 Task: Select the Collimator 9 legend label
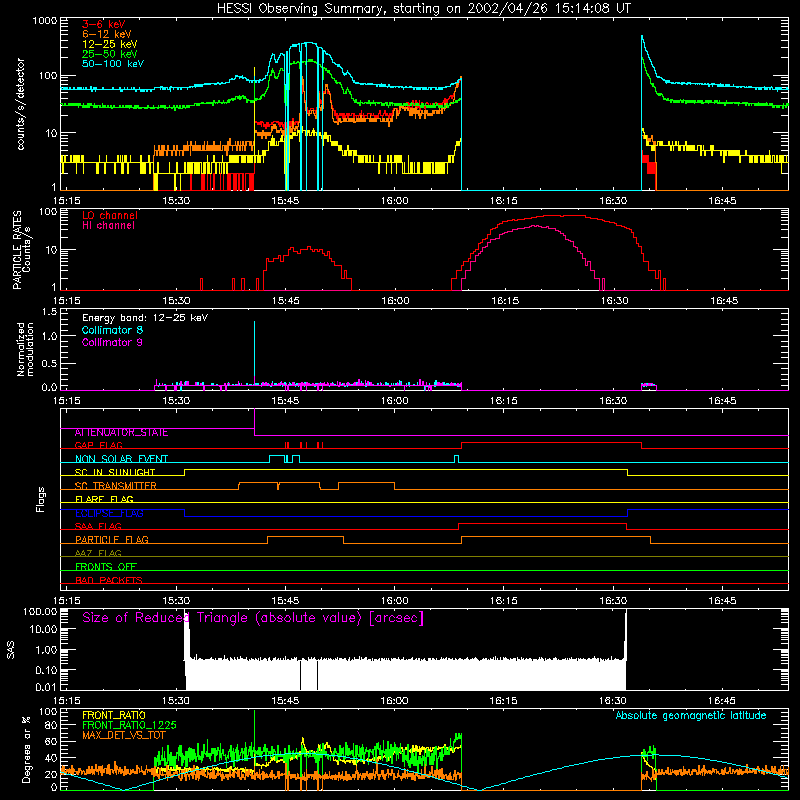[x=112, y=342]
